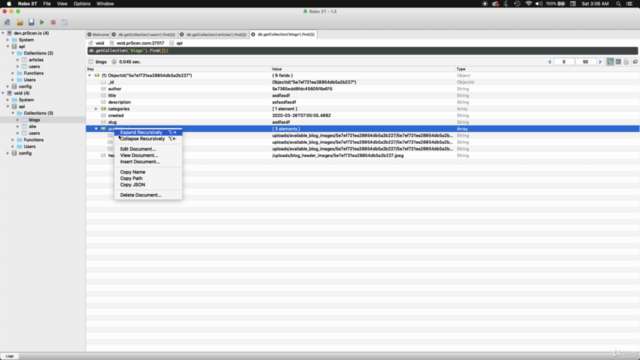This screenshot has height=360, width=640.
Task: Click the Logs button in status bar
Action: coord(9,356)
